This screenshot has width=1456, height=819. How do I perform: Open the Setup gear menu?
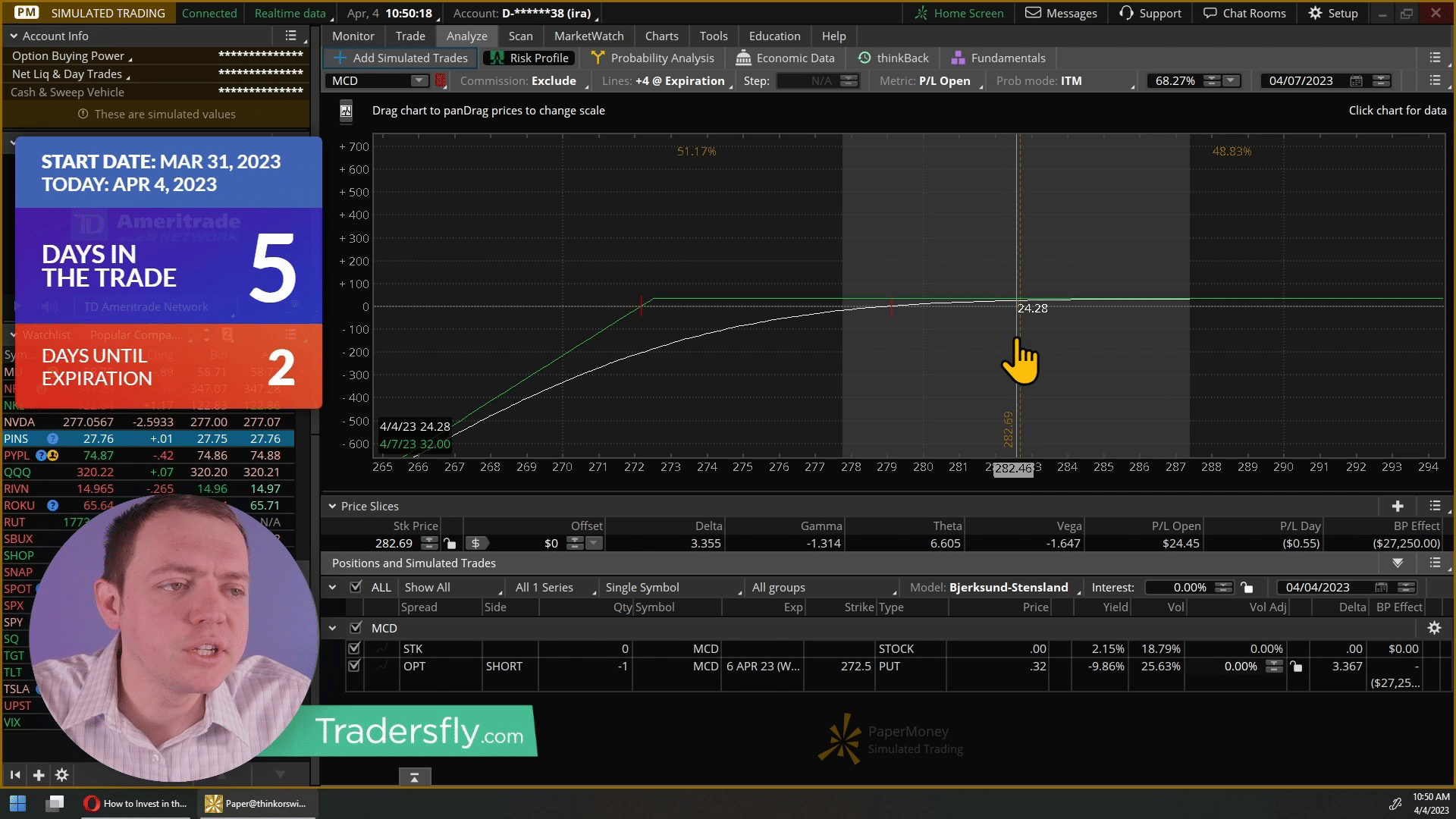(x=1333, y=13)
